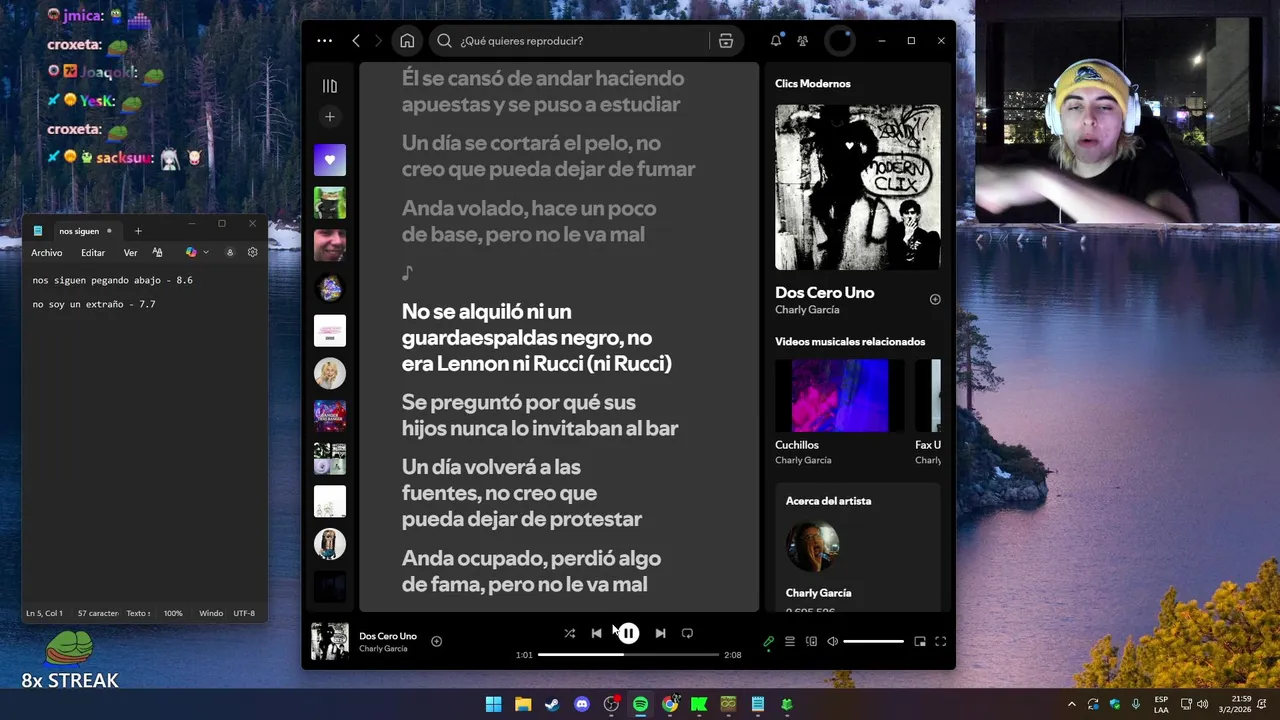The image size is (1280, 720).
Task: Jump to lyric 'Un día se cortará el pelo'
Action: (548, 156)
